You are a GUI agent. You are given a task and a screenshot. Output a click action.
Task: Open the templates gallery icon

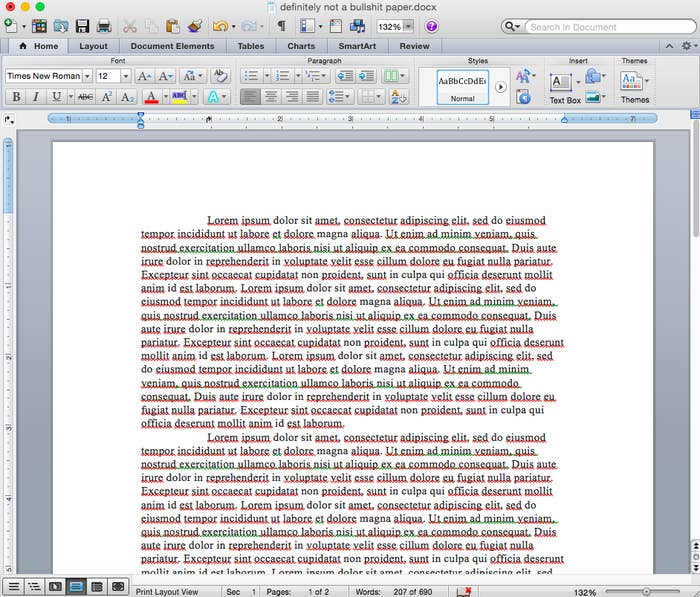pos(39,26)
